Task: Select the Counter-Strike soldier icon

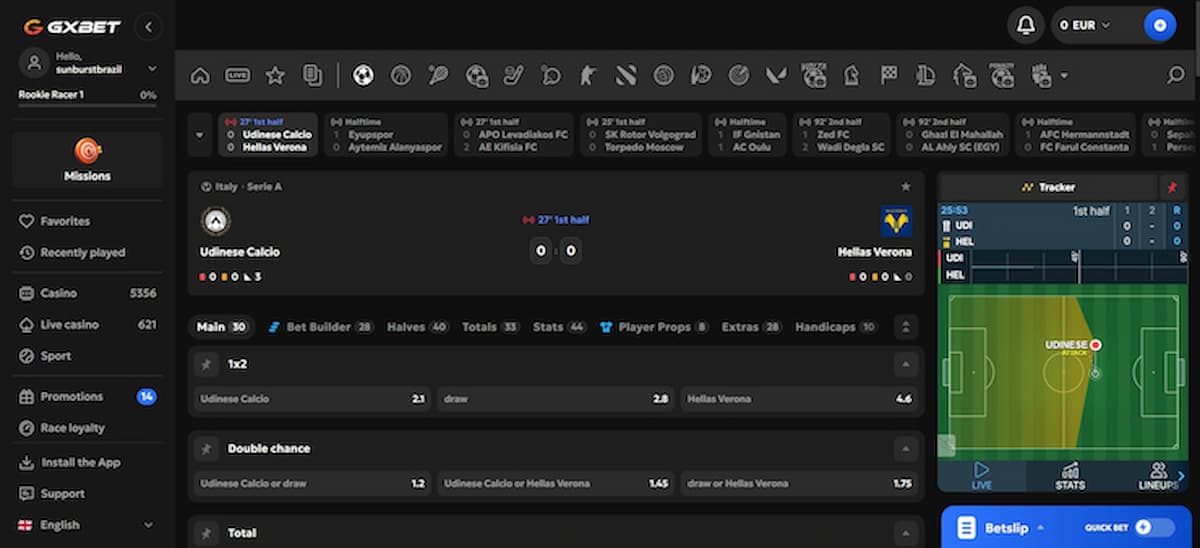Action: 588,75
